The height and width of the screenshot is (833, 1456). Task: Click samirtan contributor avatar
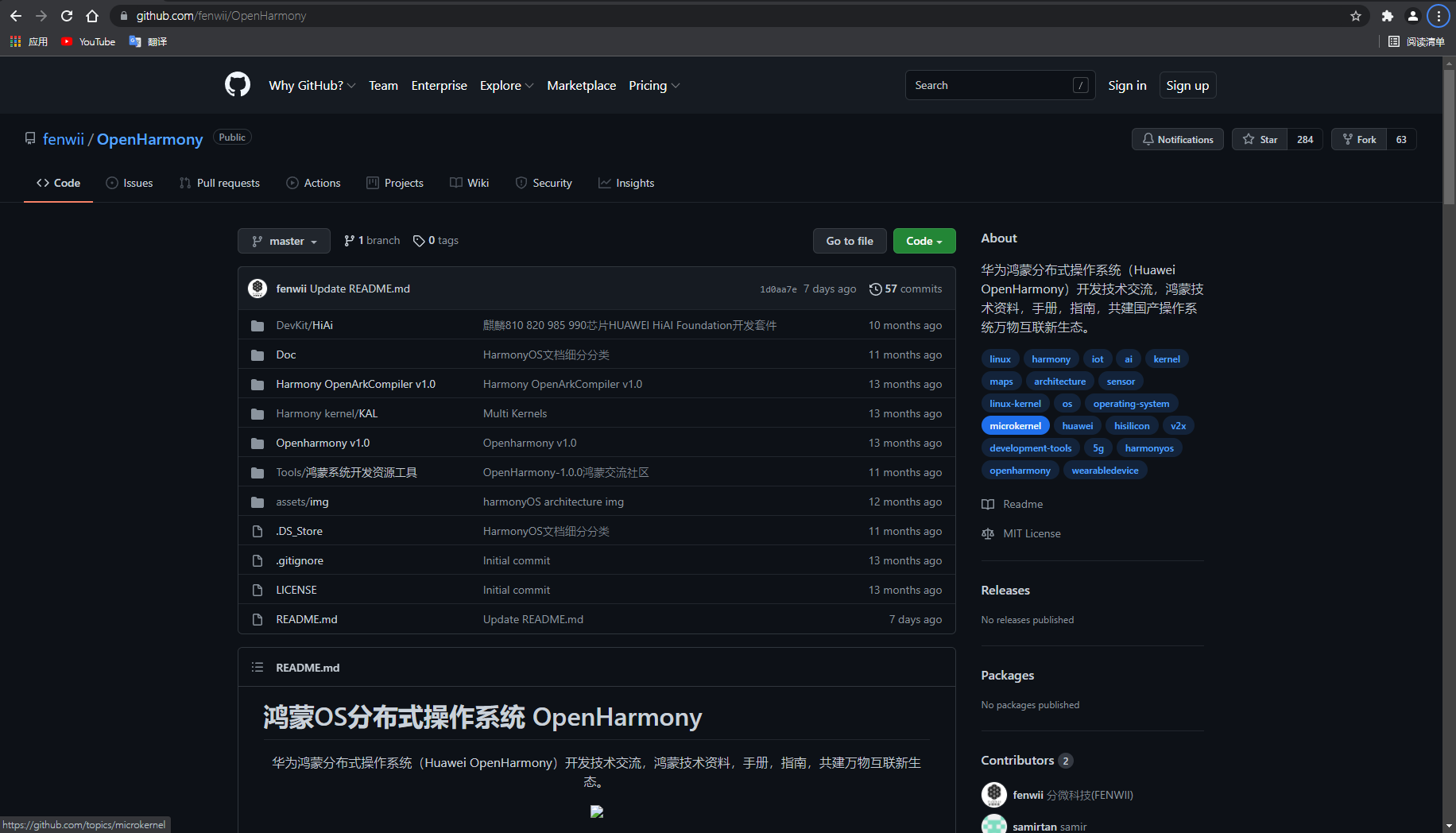tap(993, 824)
